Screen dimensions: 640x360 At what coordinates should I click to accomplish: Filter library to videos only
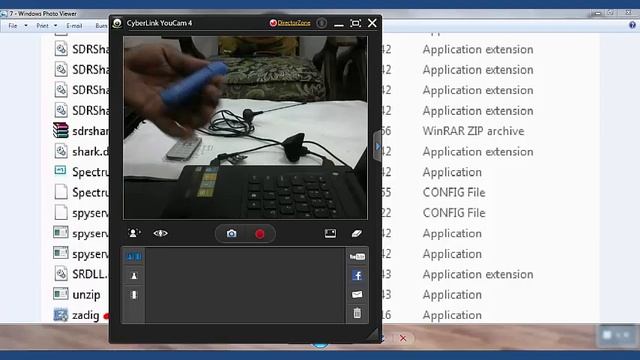(134, 295)
